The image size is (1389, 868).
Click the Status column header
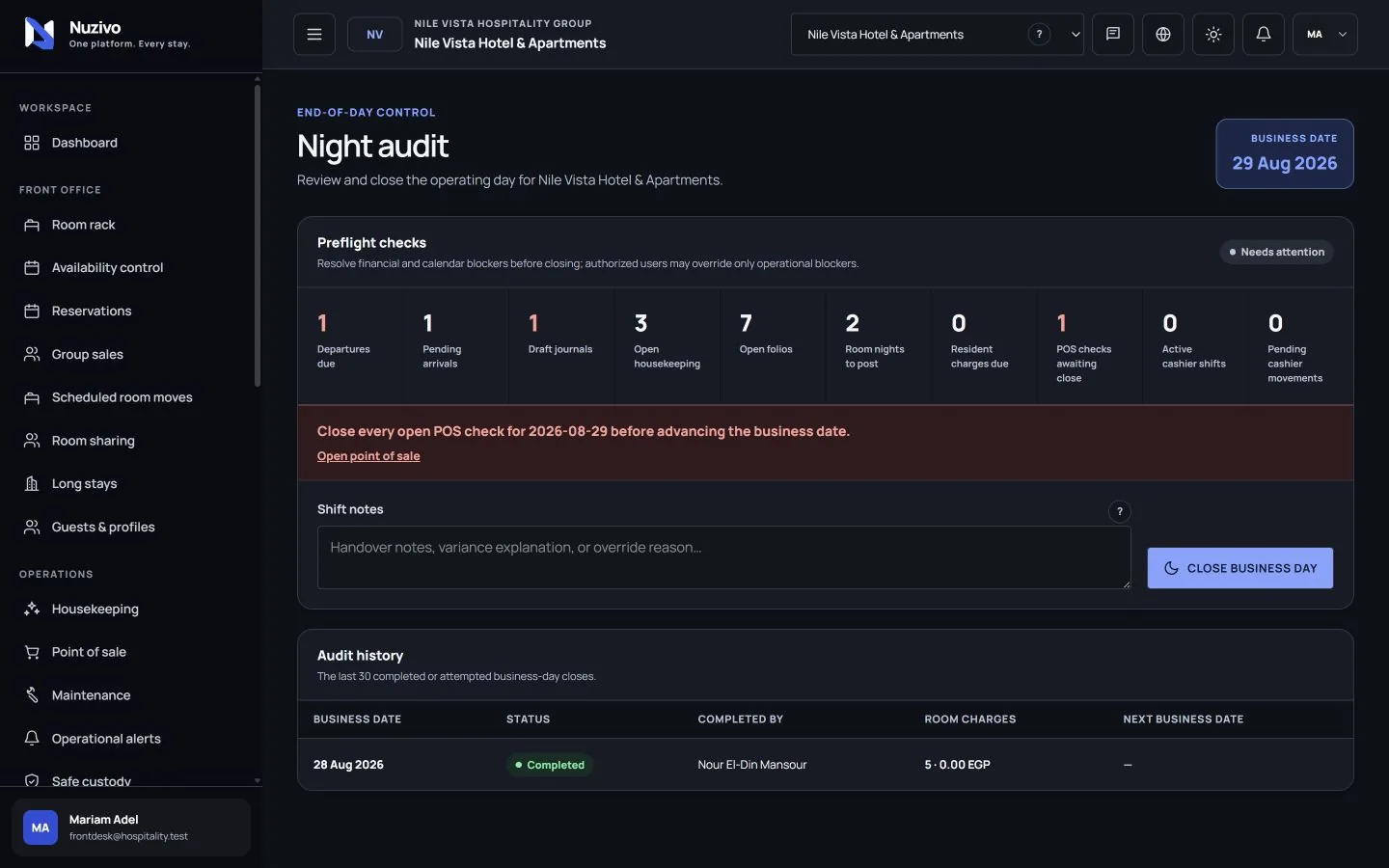[528, 719]
